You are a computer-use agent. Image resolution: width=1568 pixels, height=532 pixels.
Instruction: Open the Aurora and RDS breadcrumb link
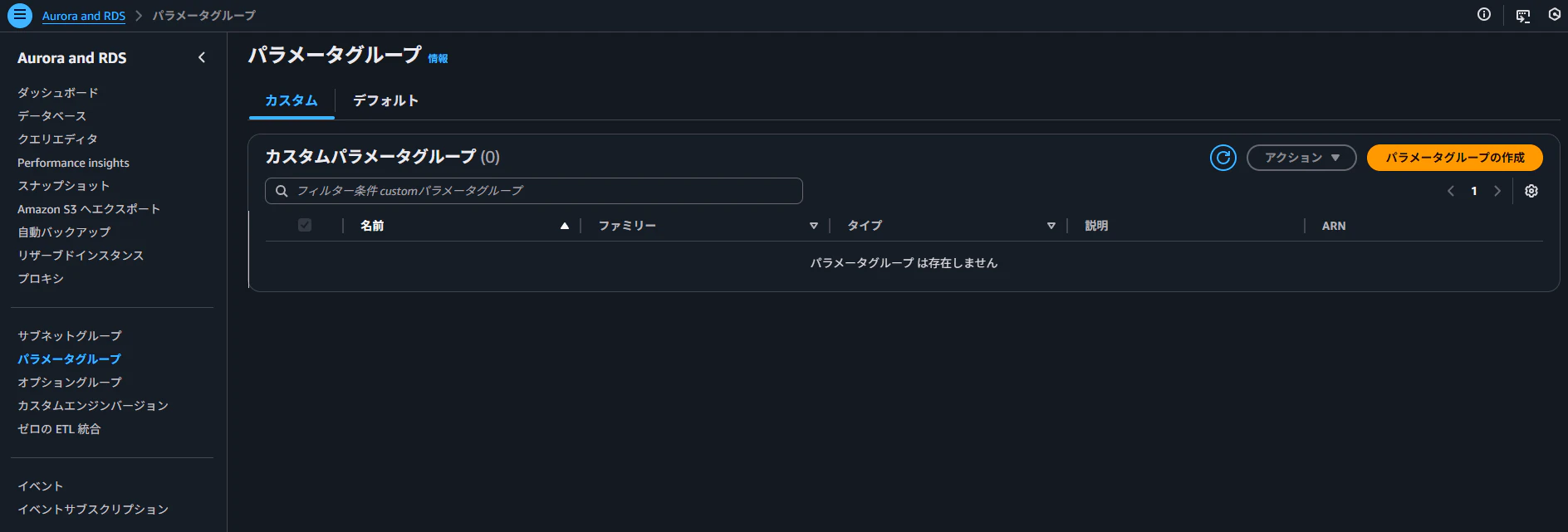[x=84, y=16]
